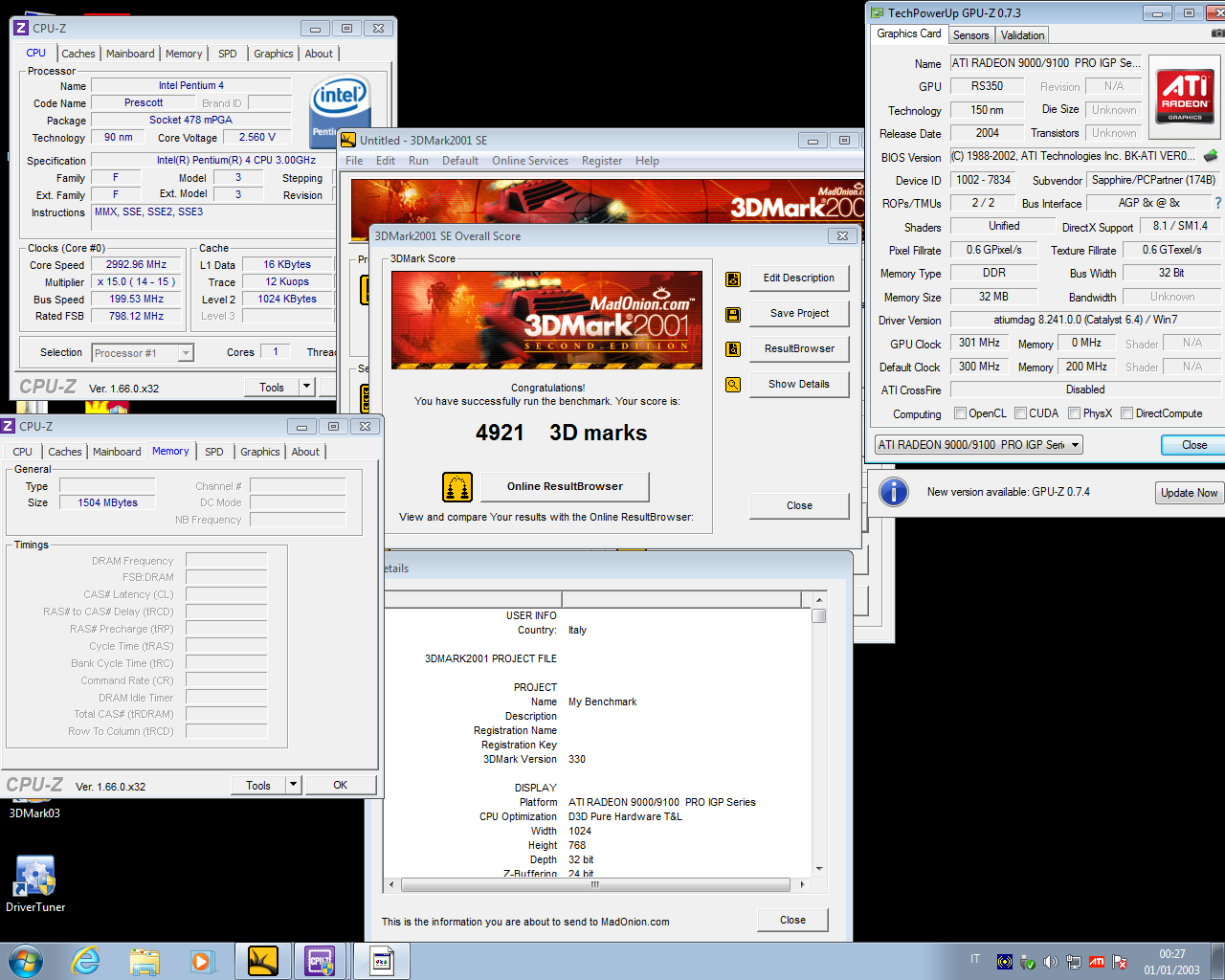
Task: Toggle the PhysX checkbox in GPU-Z
Action: tap(1074, 413)
